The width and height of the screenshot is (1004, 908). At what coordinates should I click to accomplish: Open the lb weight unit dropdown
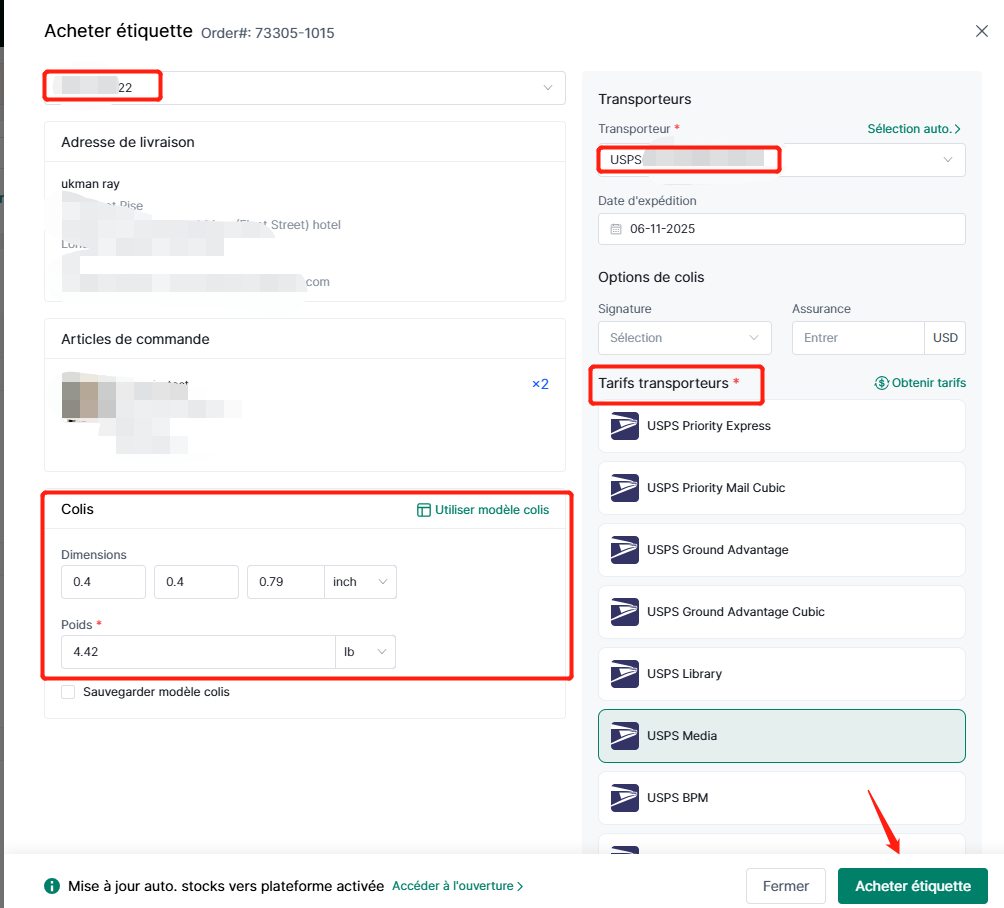tap(366, 652)
